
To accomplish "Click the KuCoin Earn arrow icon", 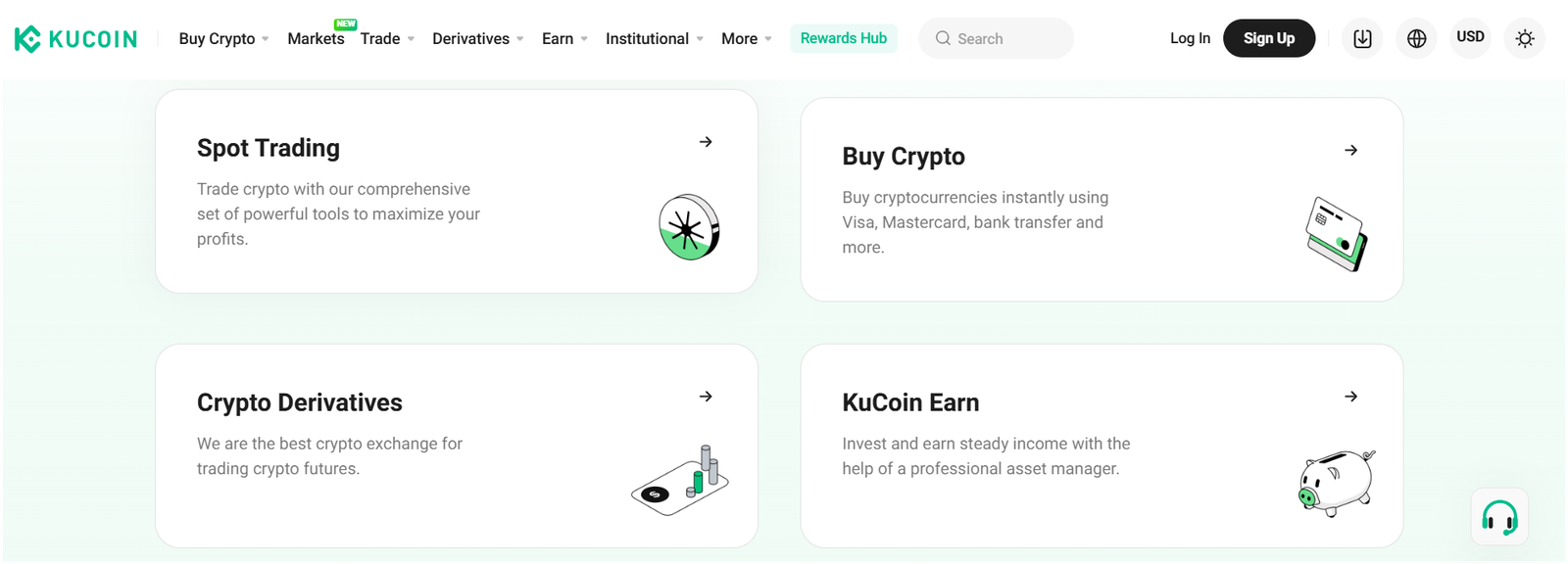I will (x=1350, y=398).
